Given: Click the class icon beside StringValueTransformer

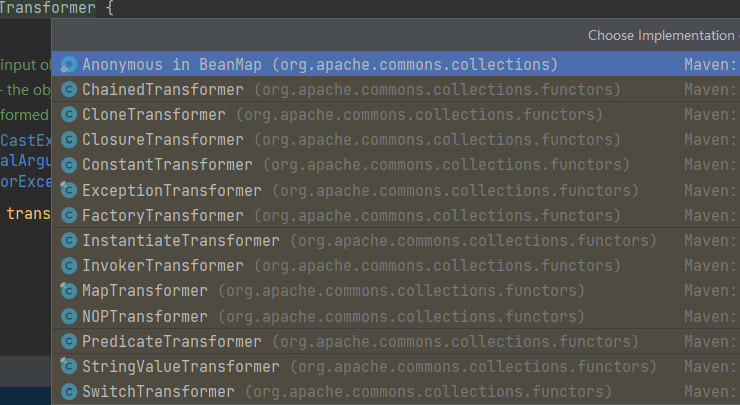Looking at the screenshot, I should [69, 366].
